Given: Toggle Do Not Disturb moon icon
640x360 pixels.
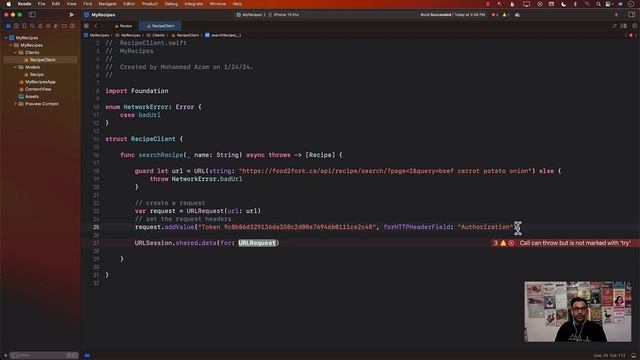Looking at the screenshot, I should [564, 4].
